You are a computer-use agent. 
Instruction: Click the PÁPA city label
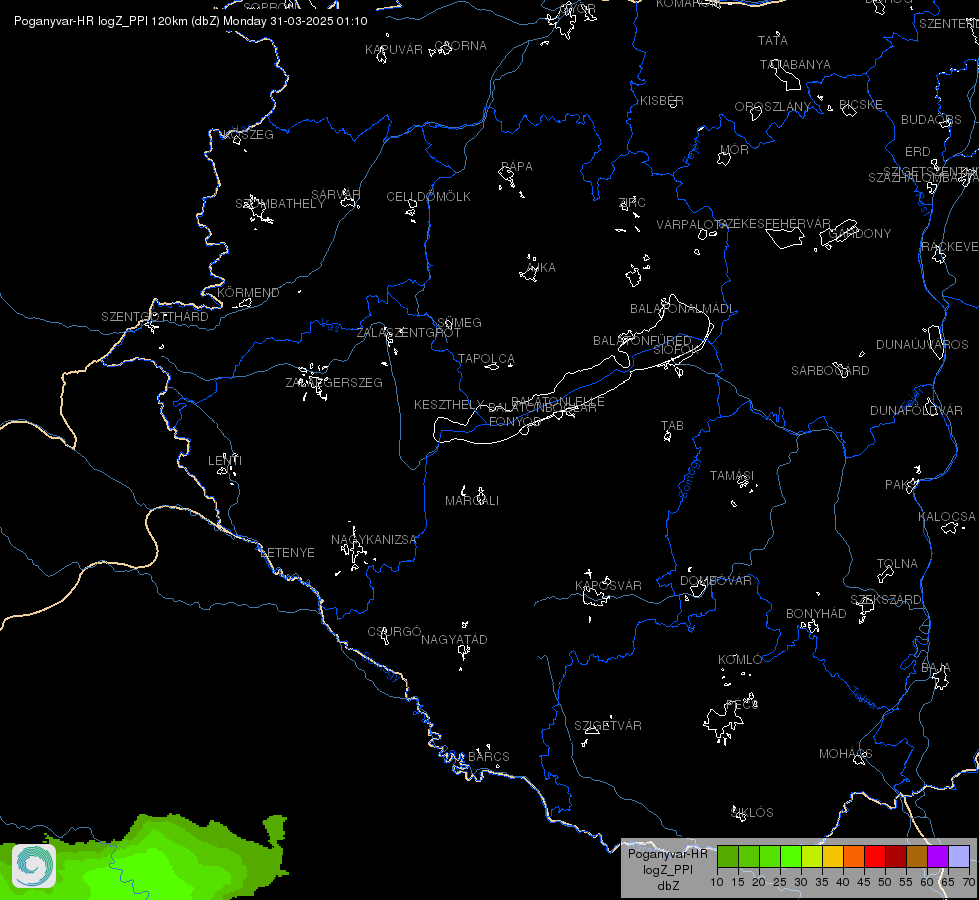[x=517, y=166]
